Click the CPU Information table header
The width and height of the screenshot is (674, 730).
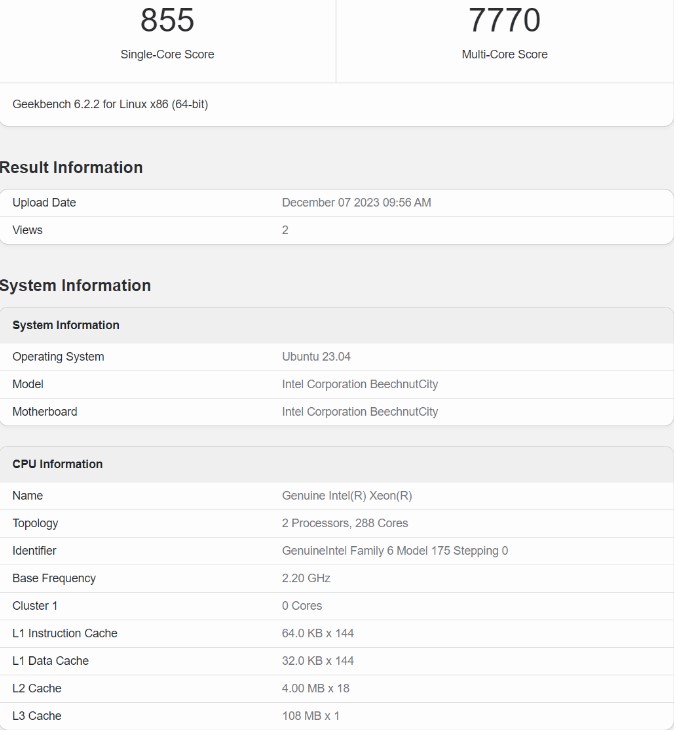[x=57, y=464]
